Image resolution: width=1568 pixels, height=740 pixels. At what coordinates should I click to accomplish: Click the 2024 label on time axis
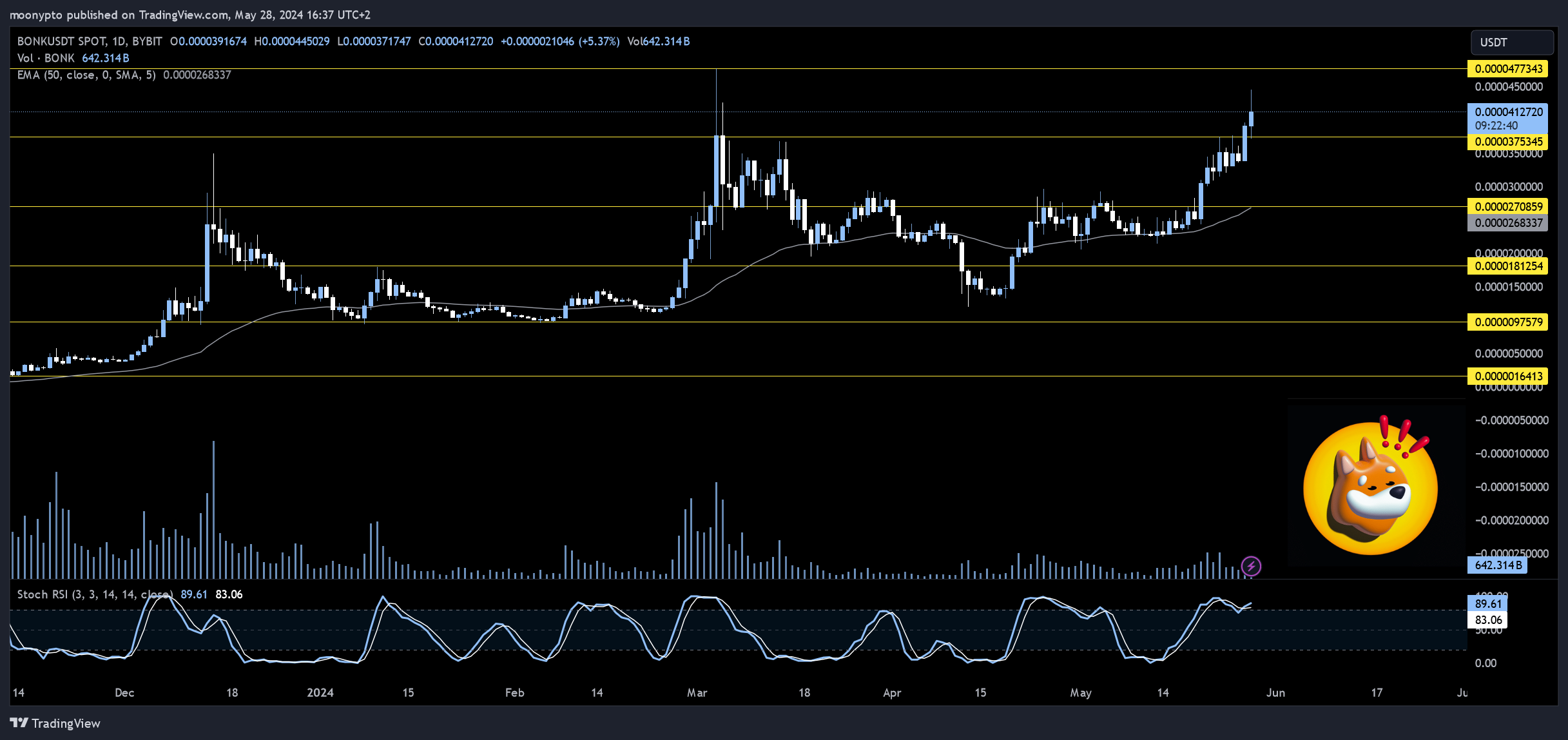[320, 693]
